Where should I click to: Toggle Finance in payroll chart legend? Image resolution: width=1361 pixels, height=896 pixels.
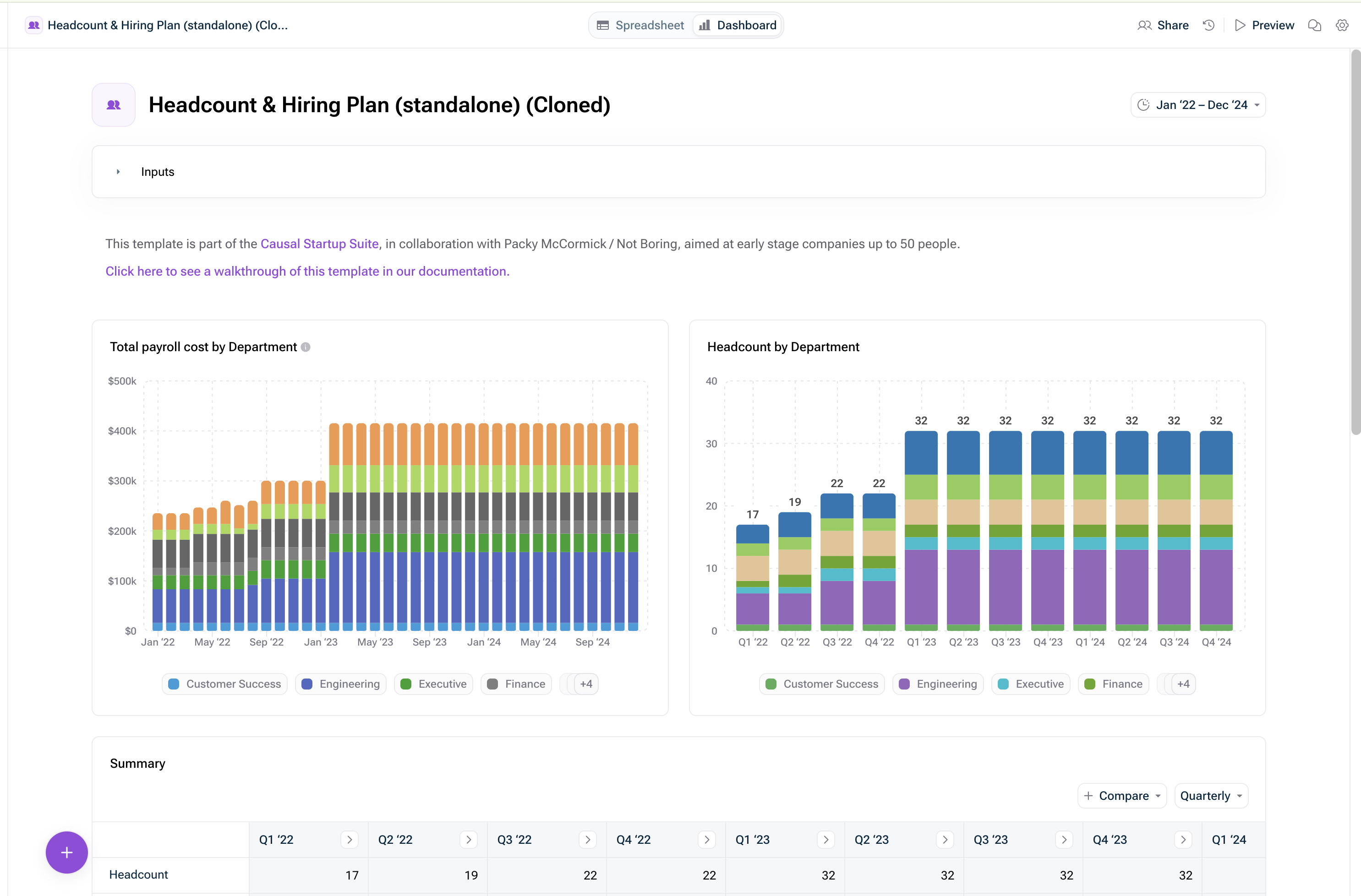point(516,684)
